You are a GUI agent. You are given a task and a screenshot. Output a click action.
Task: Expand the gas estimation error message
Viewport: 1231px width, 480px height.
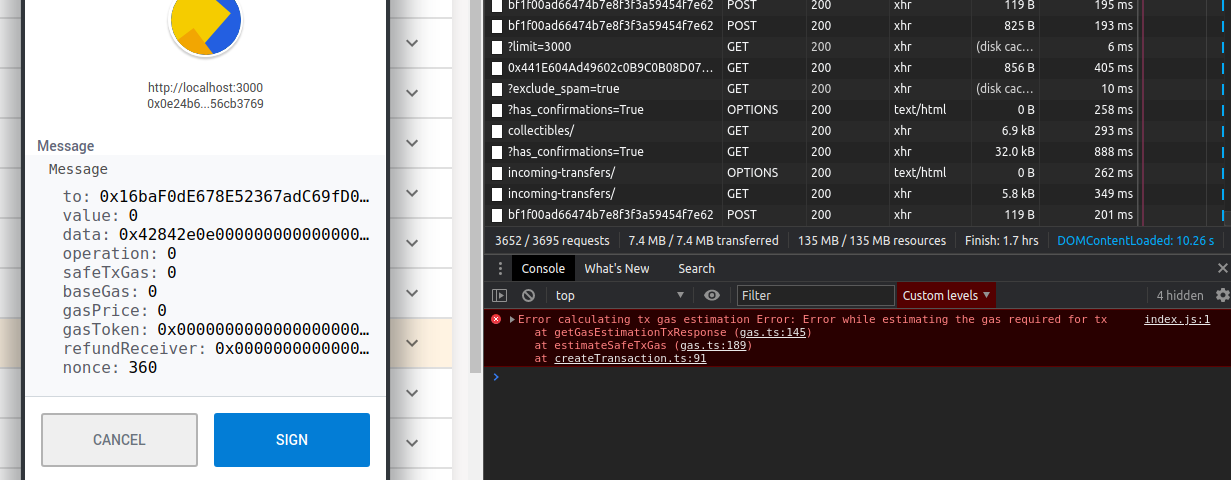point(512,320)
